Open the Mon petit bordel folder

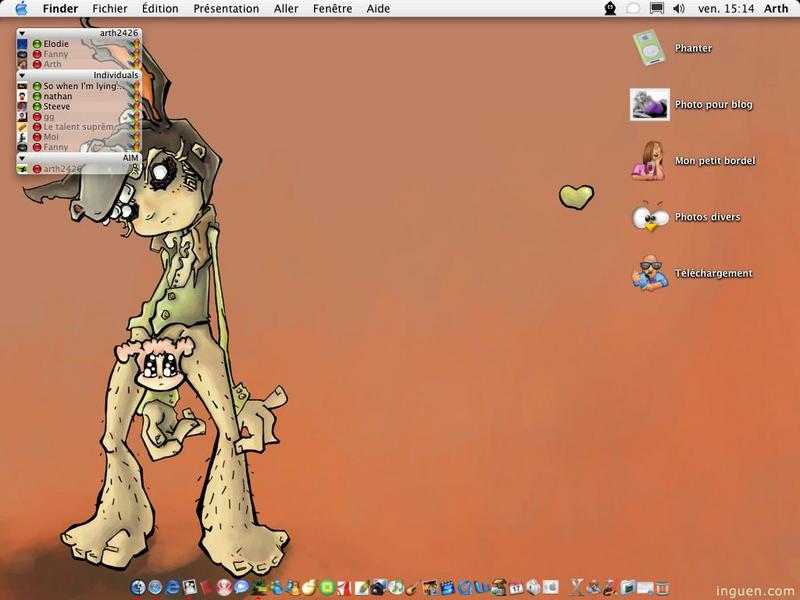649,160
